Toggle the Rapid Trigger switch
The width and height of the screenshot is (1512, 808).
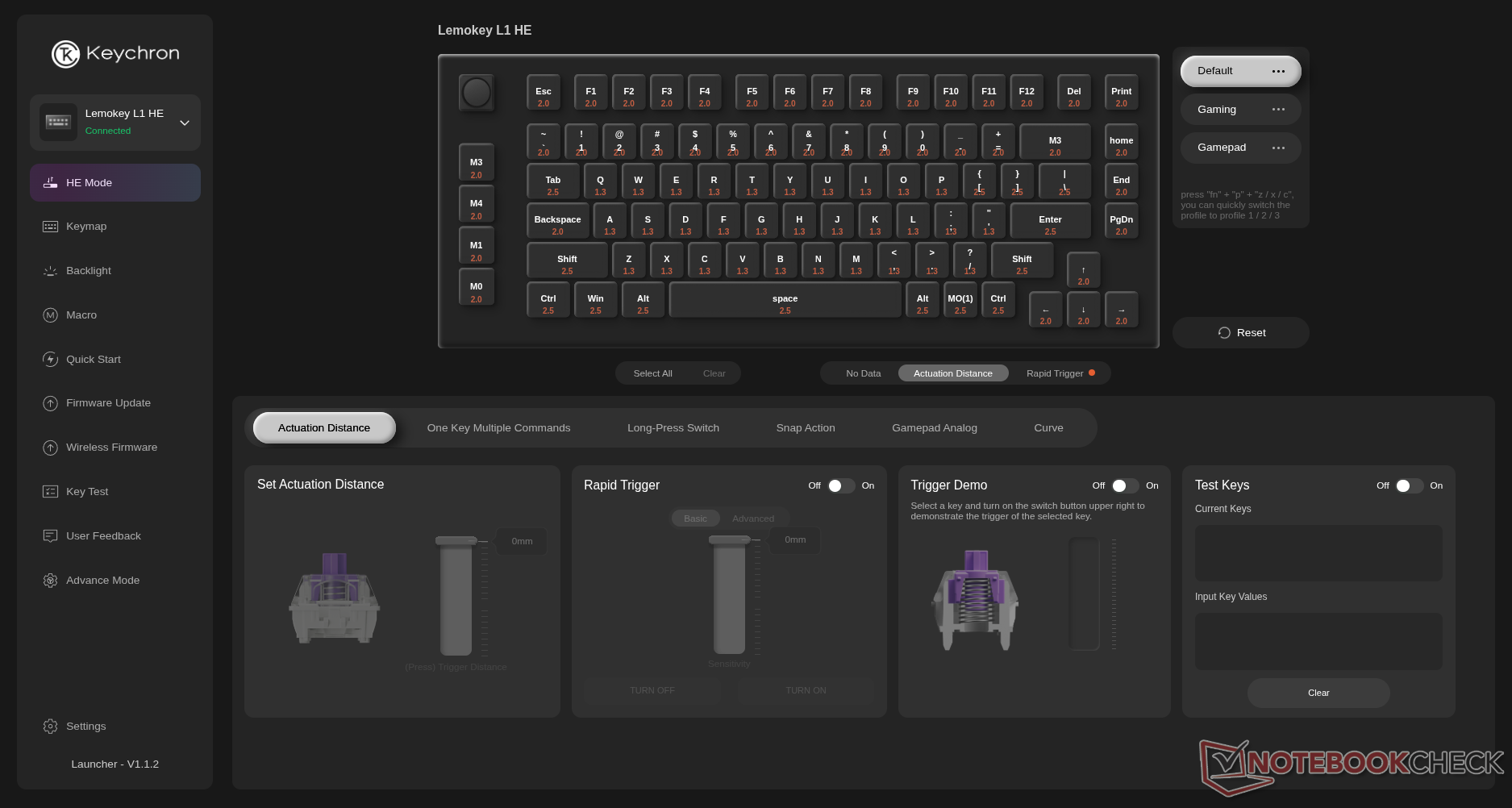841,485
